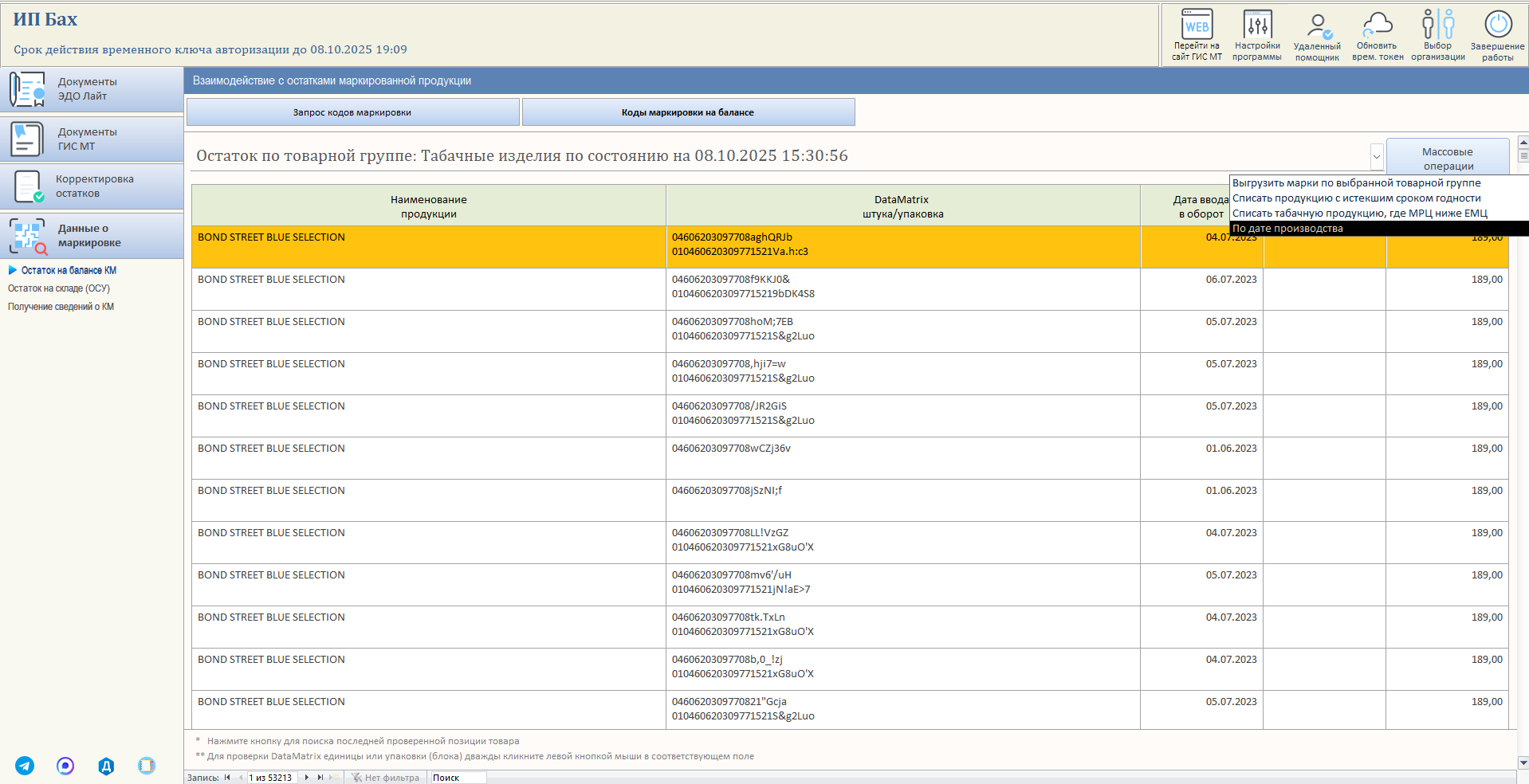Launch the remote assistant icon
The image size is (1529, 784).
1318,25
